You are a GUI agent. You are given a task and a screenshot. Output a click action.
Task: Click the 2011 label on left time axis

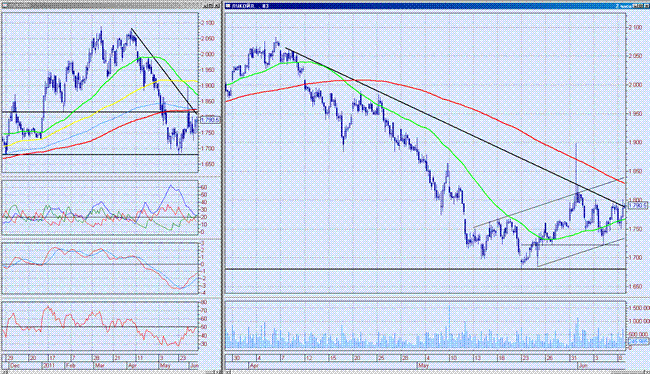(x=49, y=366)
